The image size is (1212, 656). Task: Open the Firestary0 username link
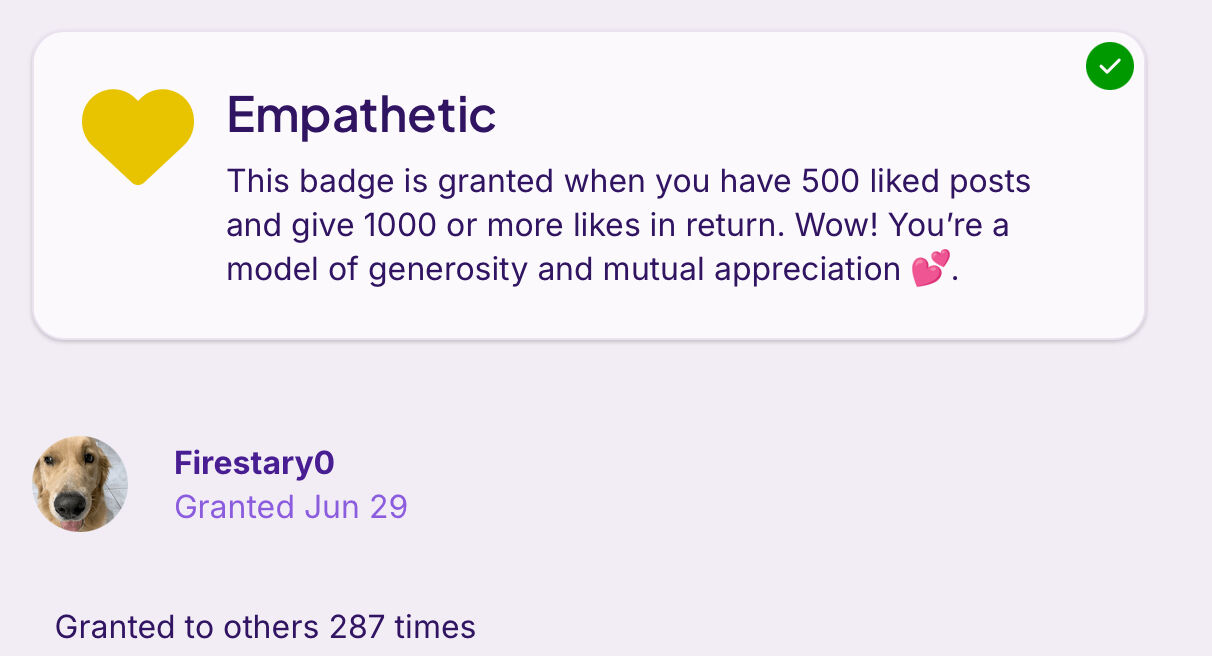pos(254,463)
